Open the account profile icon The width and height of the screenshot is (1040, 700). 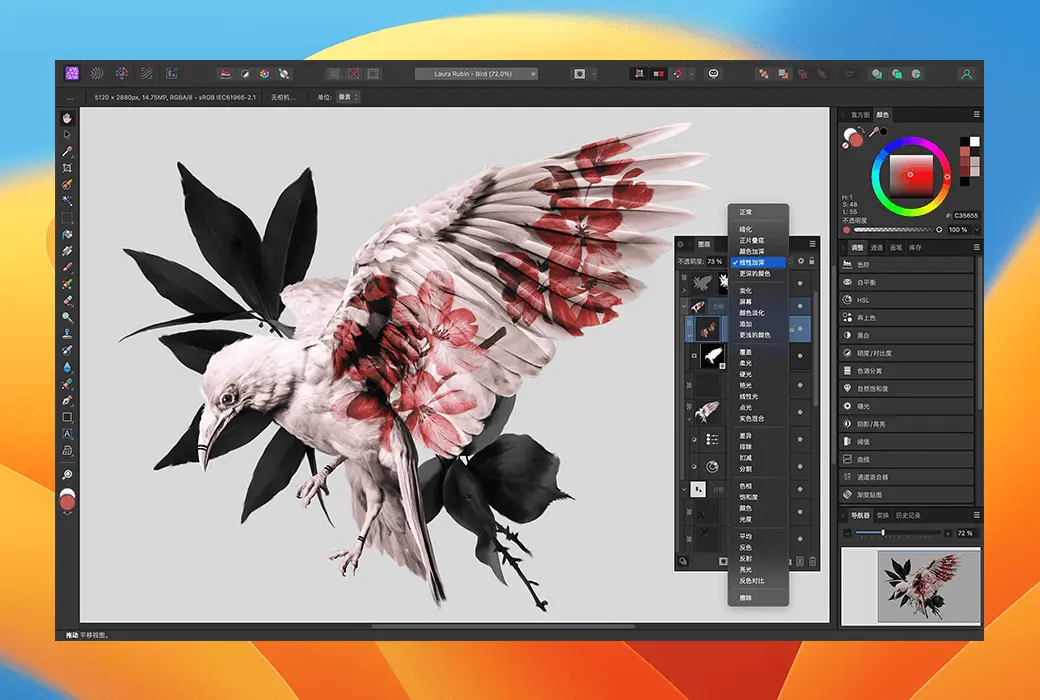point(966,74)
